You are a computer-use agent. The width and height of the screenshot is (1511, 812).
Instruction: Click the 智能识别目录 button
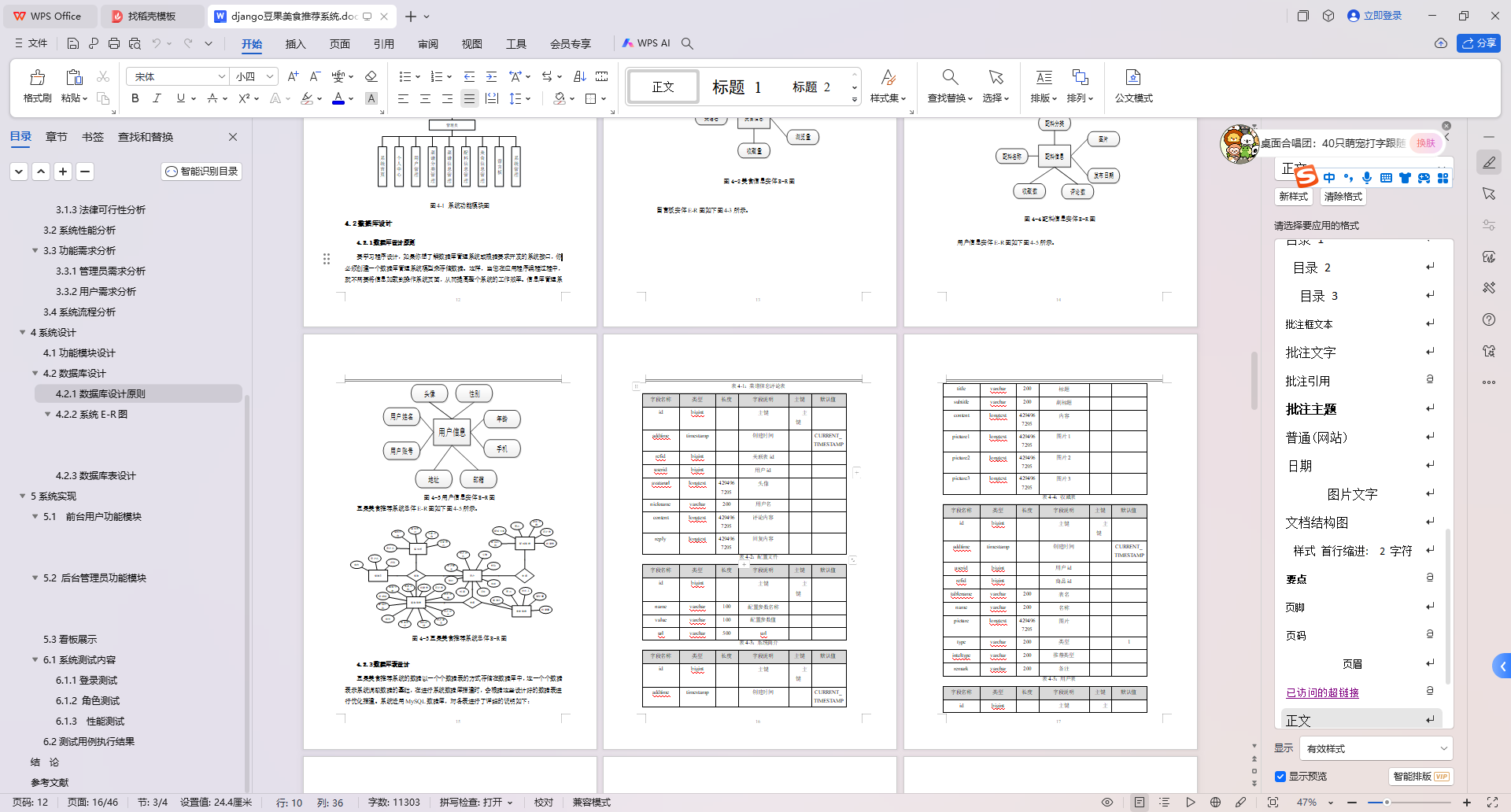pyautogui.click(x=201, y=171)
